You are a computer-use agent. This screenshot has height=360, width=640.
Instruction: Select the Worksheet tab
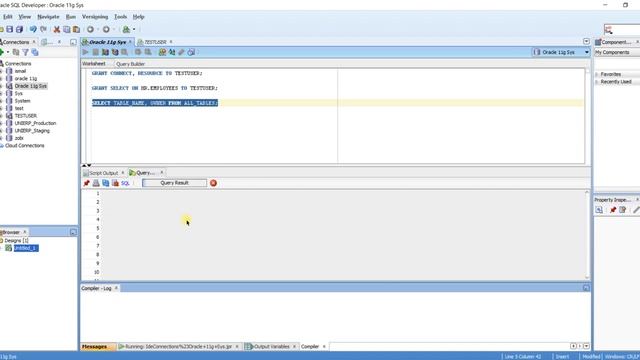pos(93,64)
